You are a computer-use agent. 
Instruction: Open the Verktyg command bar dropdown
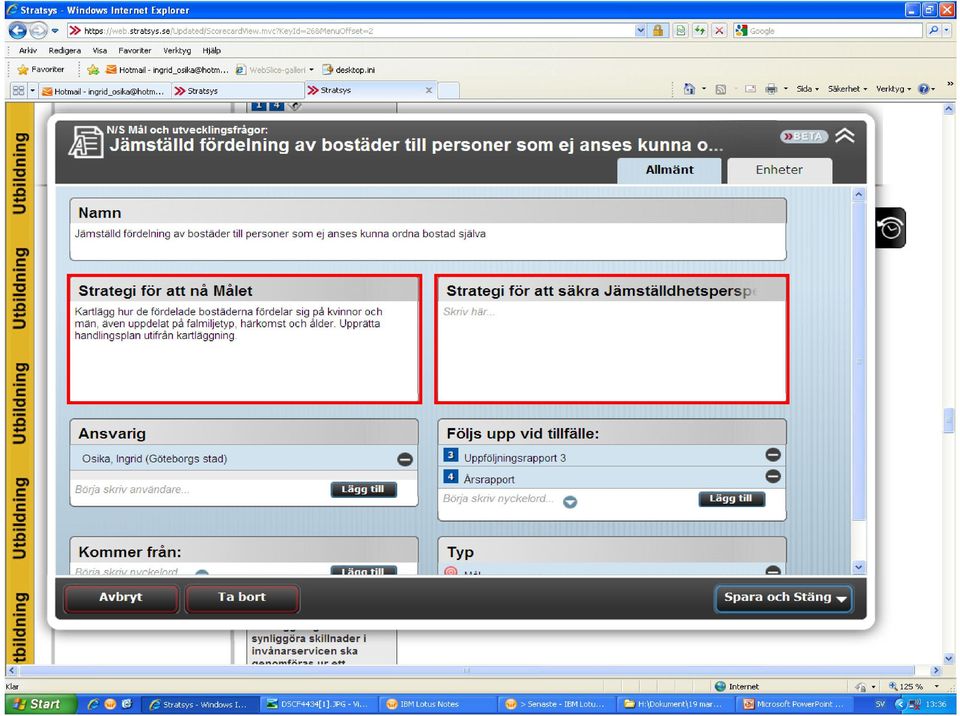(x=893, y=89)
